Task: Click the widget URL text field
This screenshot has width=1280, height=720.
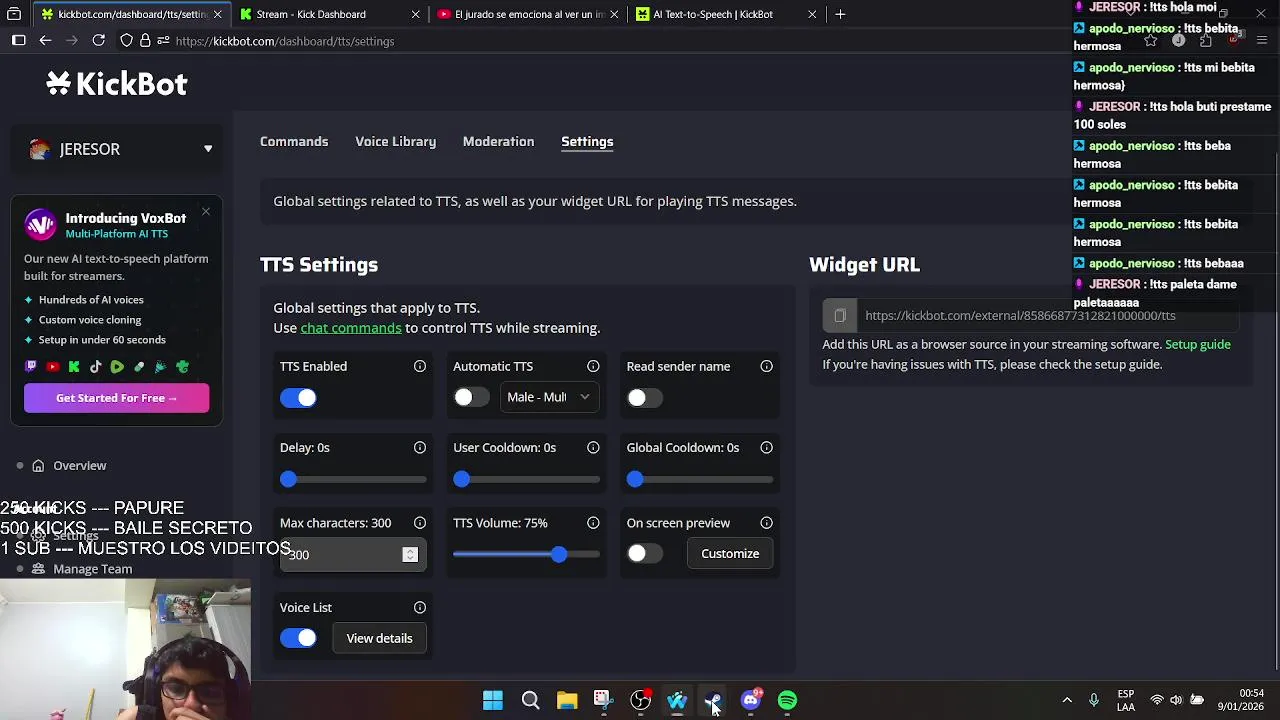Action: (x=1048, y=316)
